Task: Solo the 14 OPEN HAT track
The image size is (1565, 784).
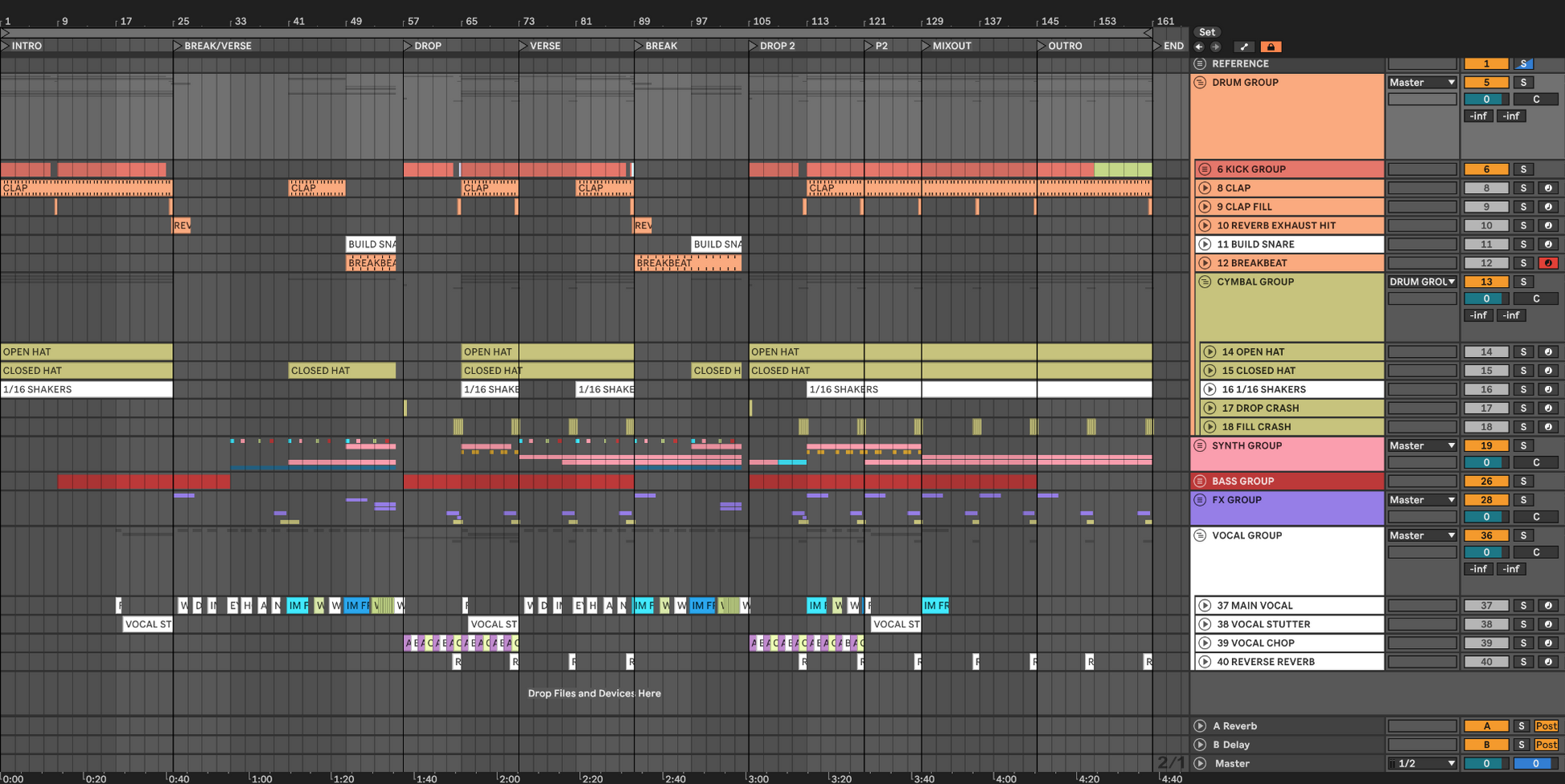Action: tap(1523, 351)
